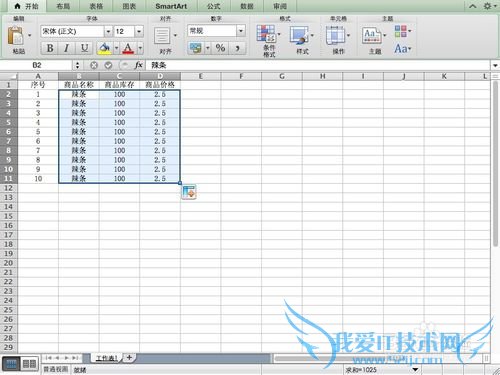This screenshot has width=500, height=375.
Task: Open the Themes Aa icon
Action: coord(371,36)
